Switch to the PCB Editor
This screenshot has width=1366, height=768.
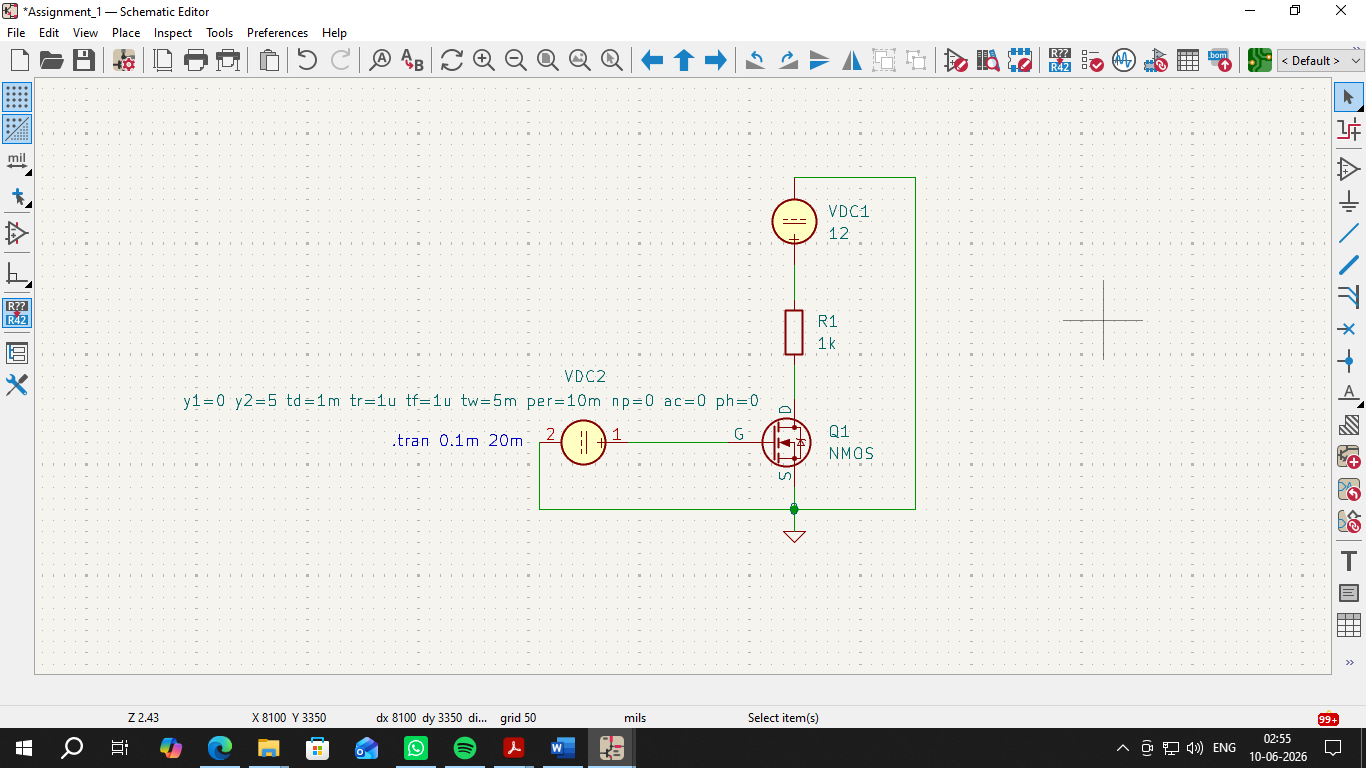coord(1260,60)
